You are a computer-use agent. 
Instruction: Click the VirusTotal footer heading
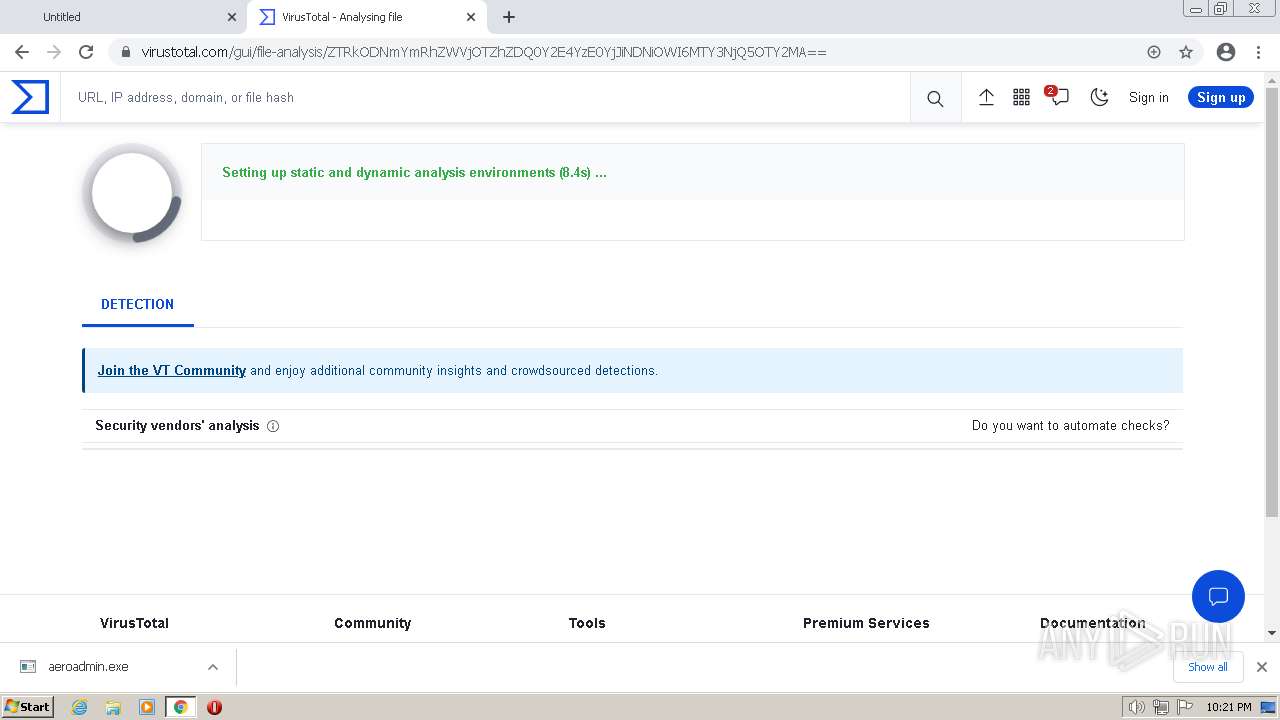134,623
